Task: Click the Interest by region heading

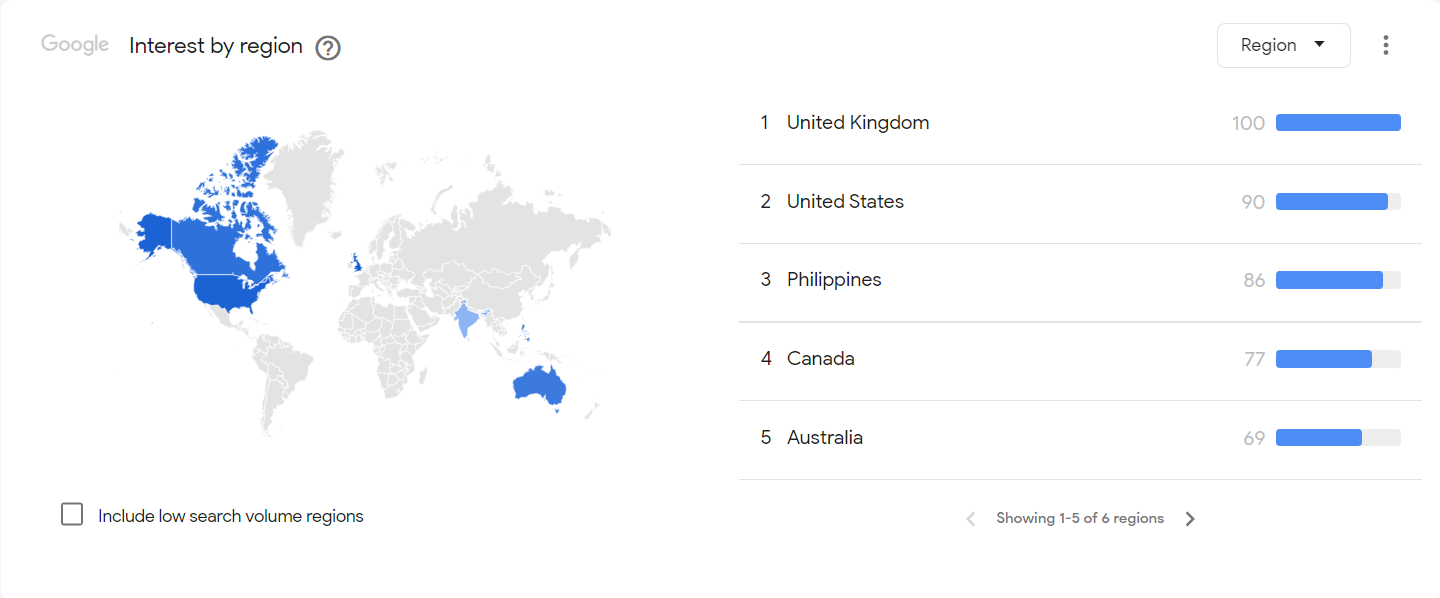Action: pos(216,46)
